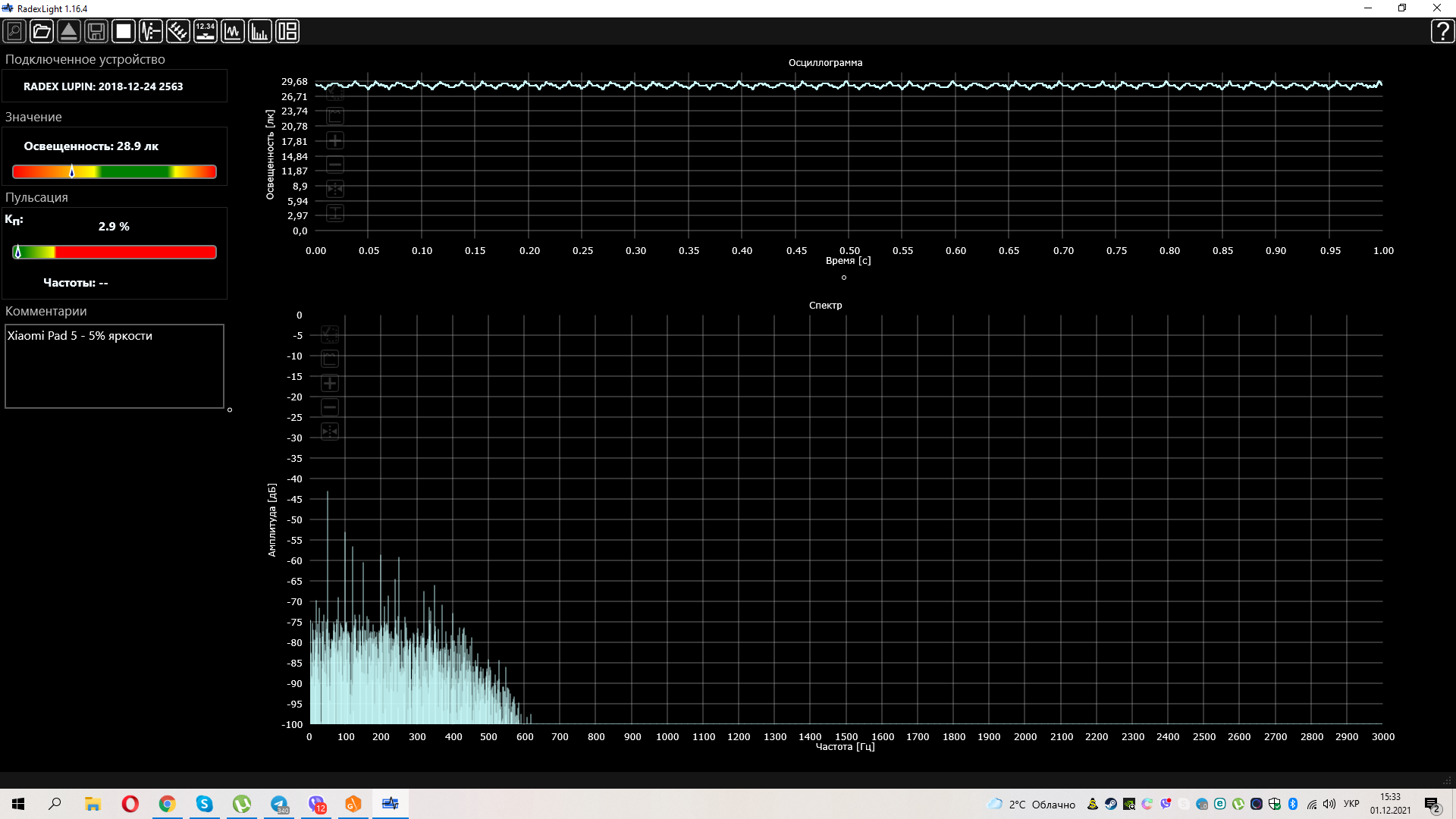Open a saved measurement file

[x=42, y=31]
